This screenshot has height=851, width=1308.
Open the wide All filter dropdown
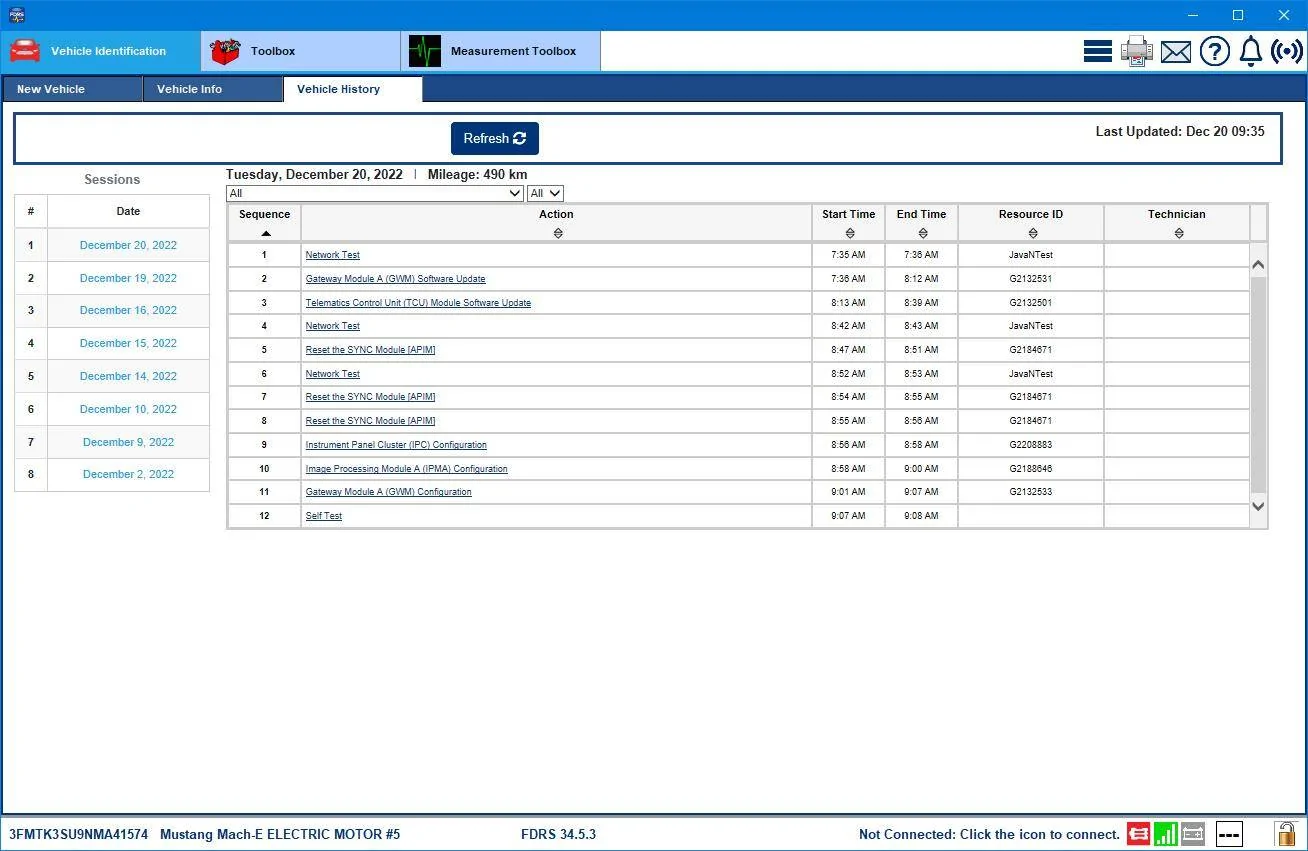[375, 193]
